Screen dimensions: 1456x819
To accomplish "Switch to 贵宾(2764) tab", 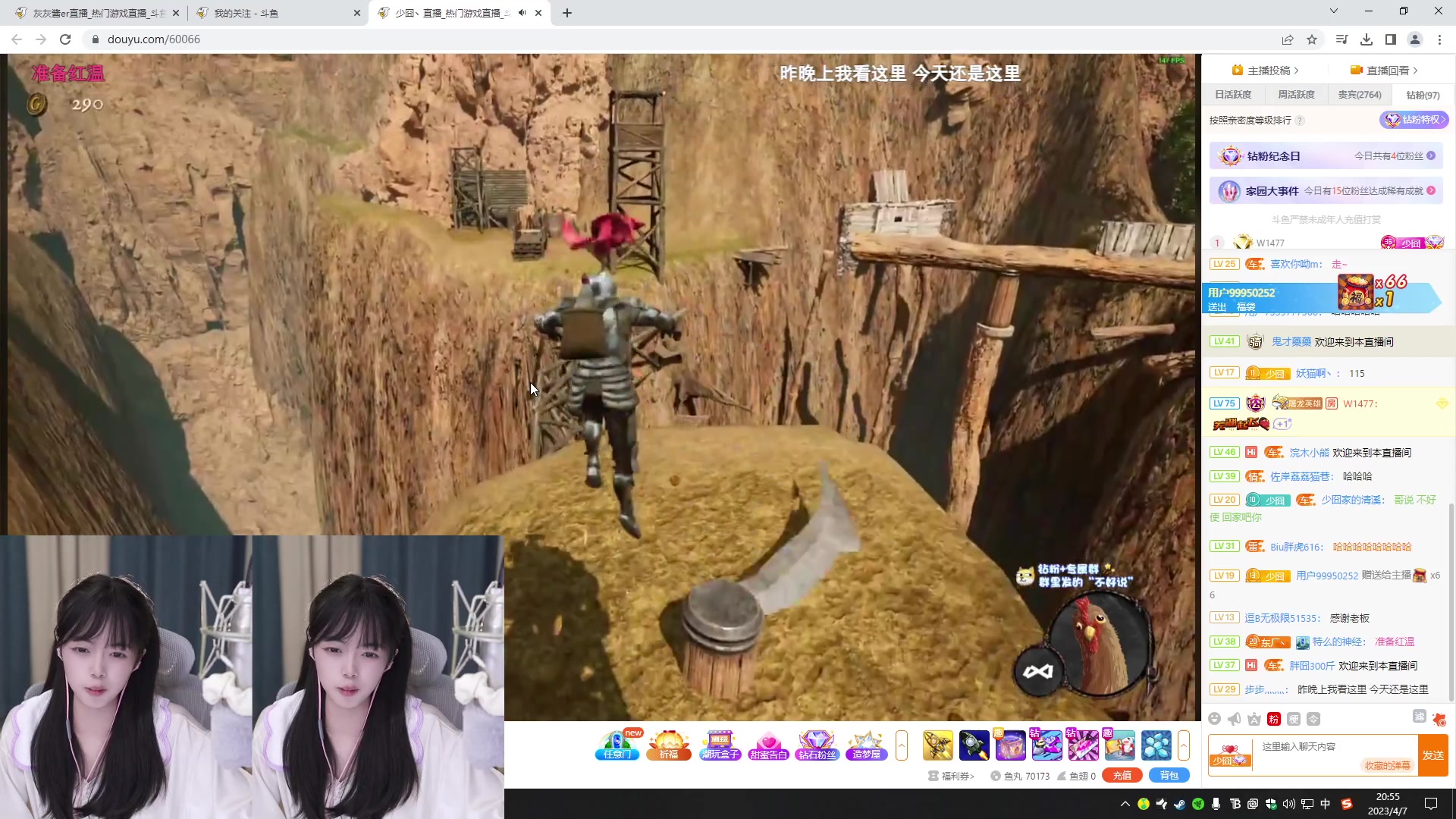I will [1360, 95].
